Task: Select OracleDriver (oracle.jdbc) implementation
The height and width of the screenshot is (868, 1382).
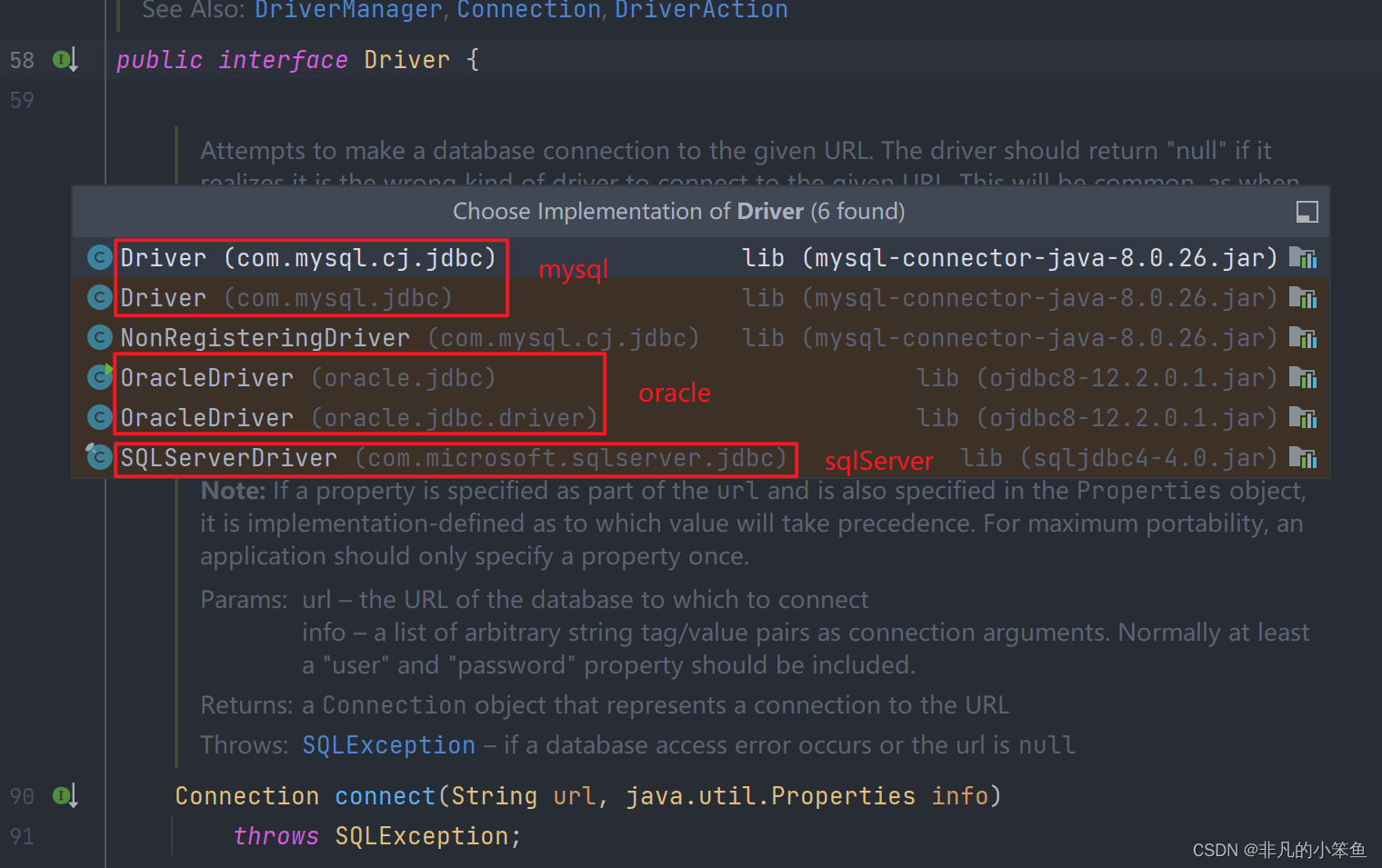Action: tap(700, 378)
